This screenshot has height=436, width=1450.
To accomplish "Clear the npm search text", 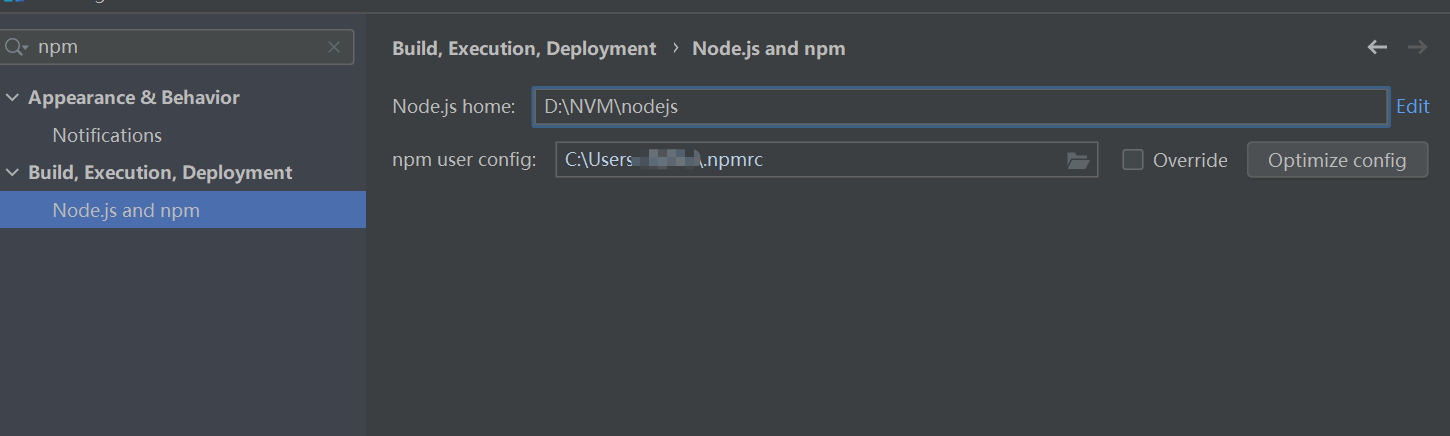I will click(x=335, y=47).
